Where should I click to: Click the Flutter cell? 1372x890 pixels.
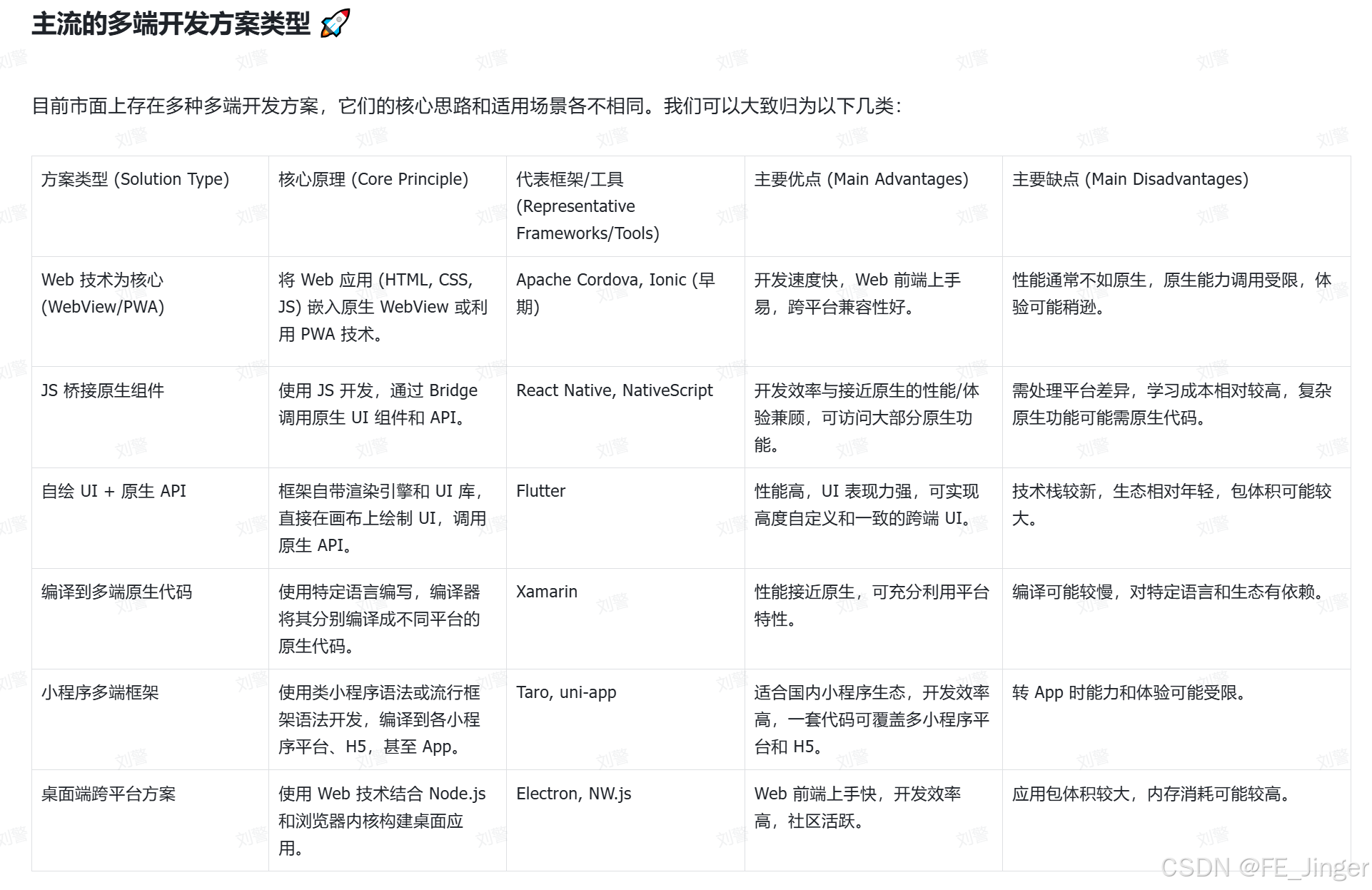point(625,518)
